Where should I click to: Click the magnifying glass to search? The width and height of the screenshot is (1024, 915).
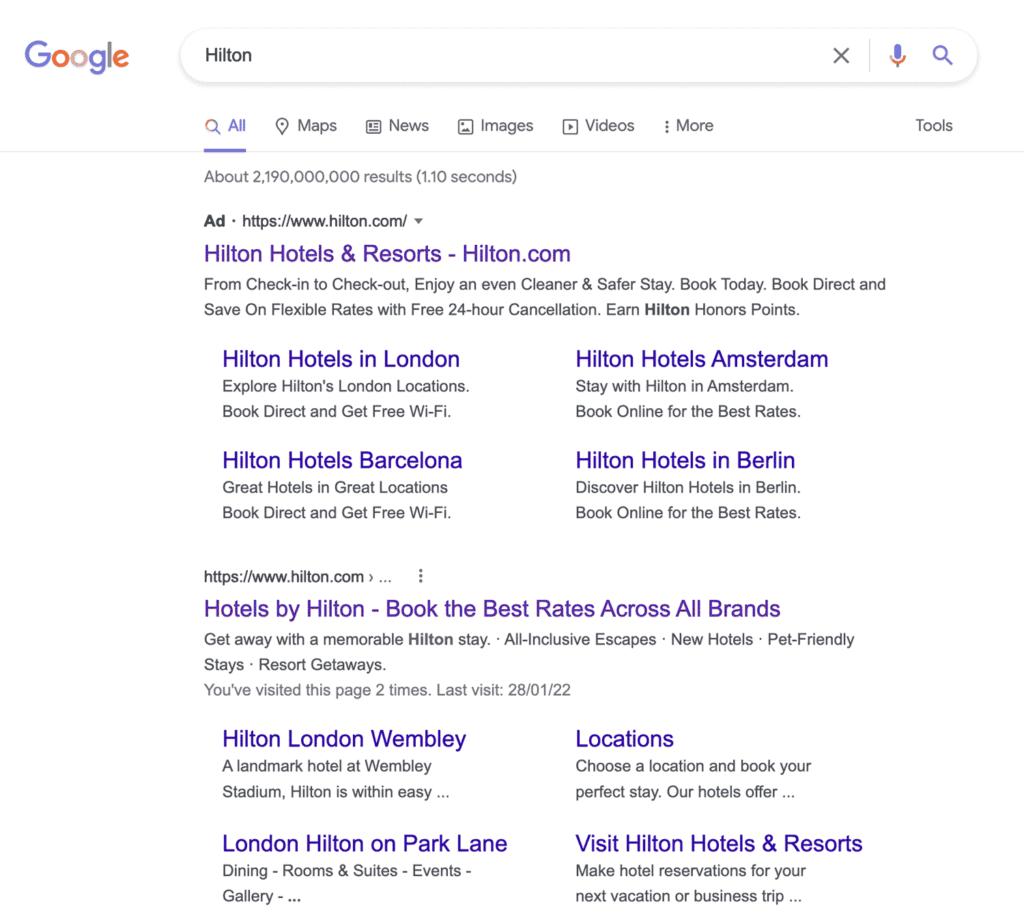point(941,55)
